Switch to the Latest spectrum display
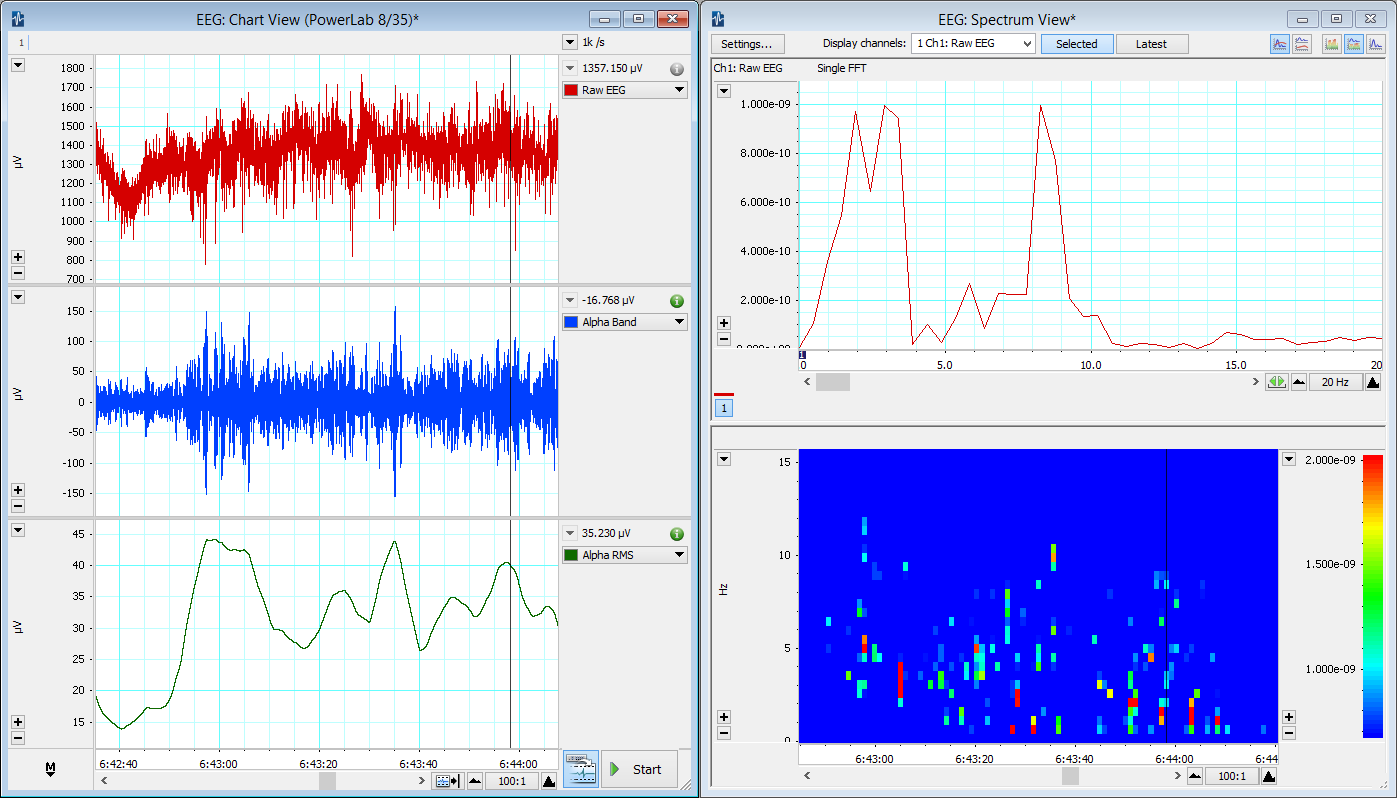This screenshot has height=798, width=1397. point(1152,43)
